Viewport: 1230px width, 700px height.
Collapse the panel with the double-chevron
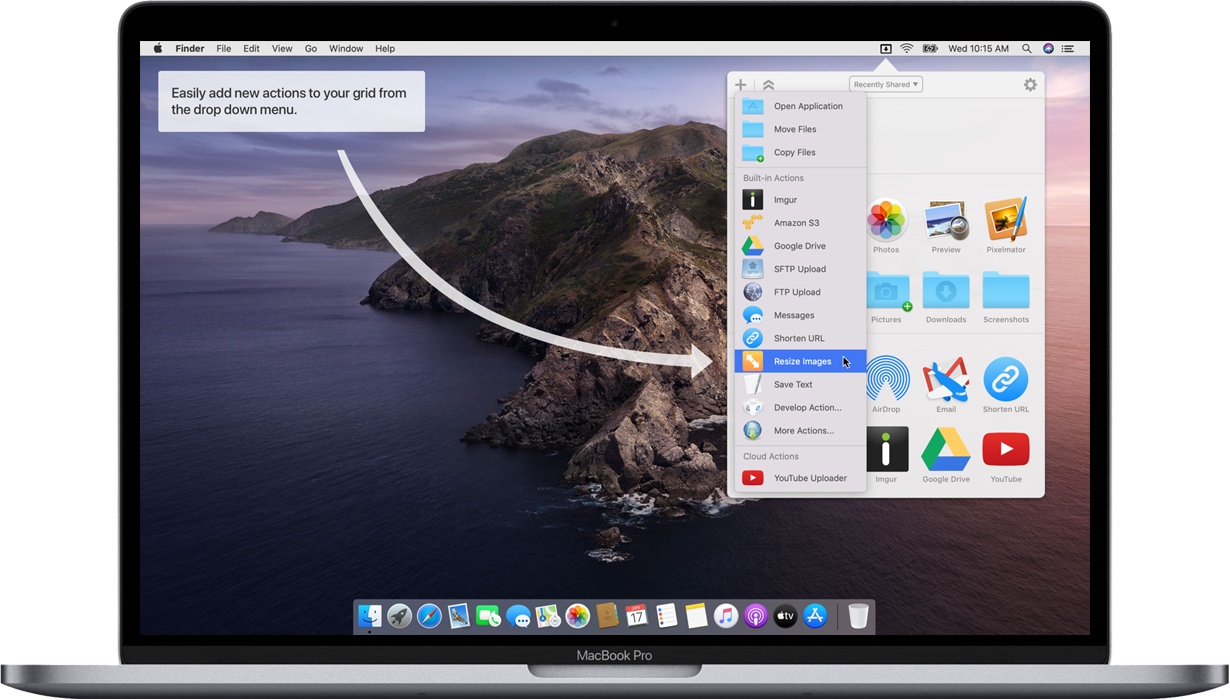point(768,84)
